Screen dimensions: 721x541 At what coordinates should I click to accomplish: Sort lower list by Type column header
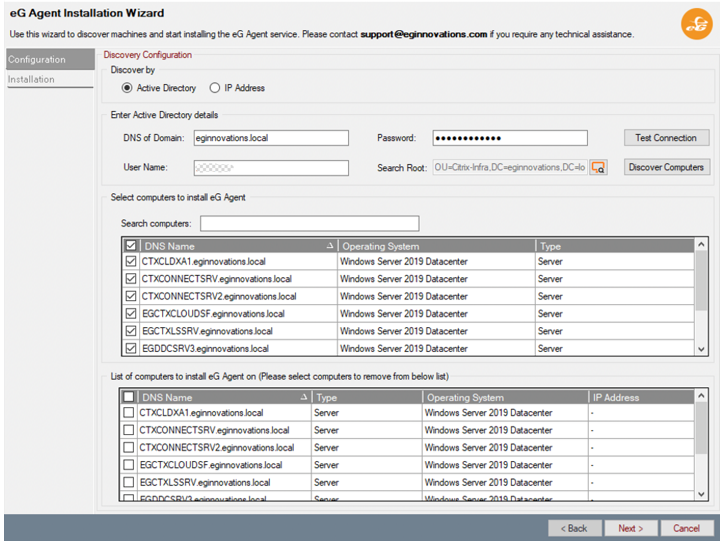click(367, 397)
